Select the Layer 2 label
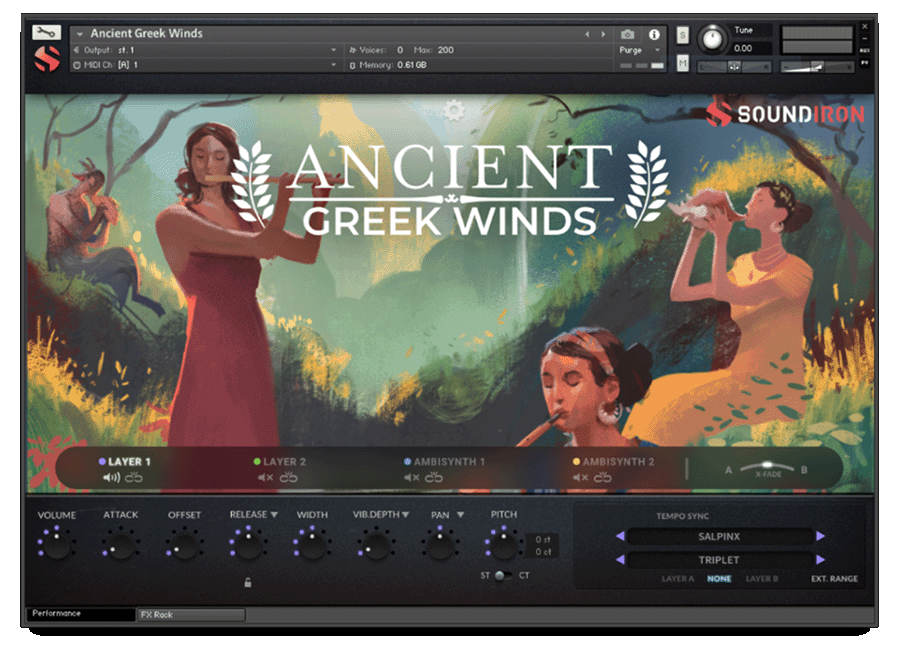 tap(284, 462)
